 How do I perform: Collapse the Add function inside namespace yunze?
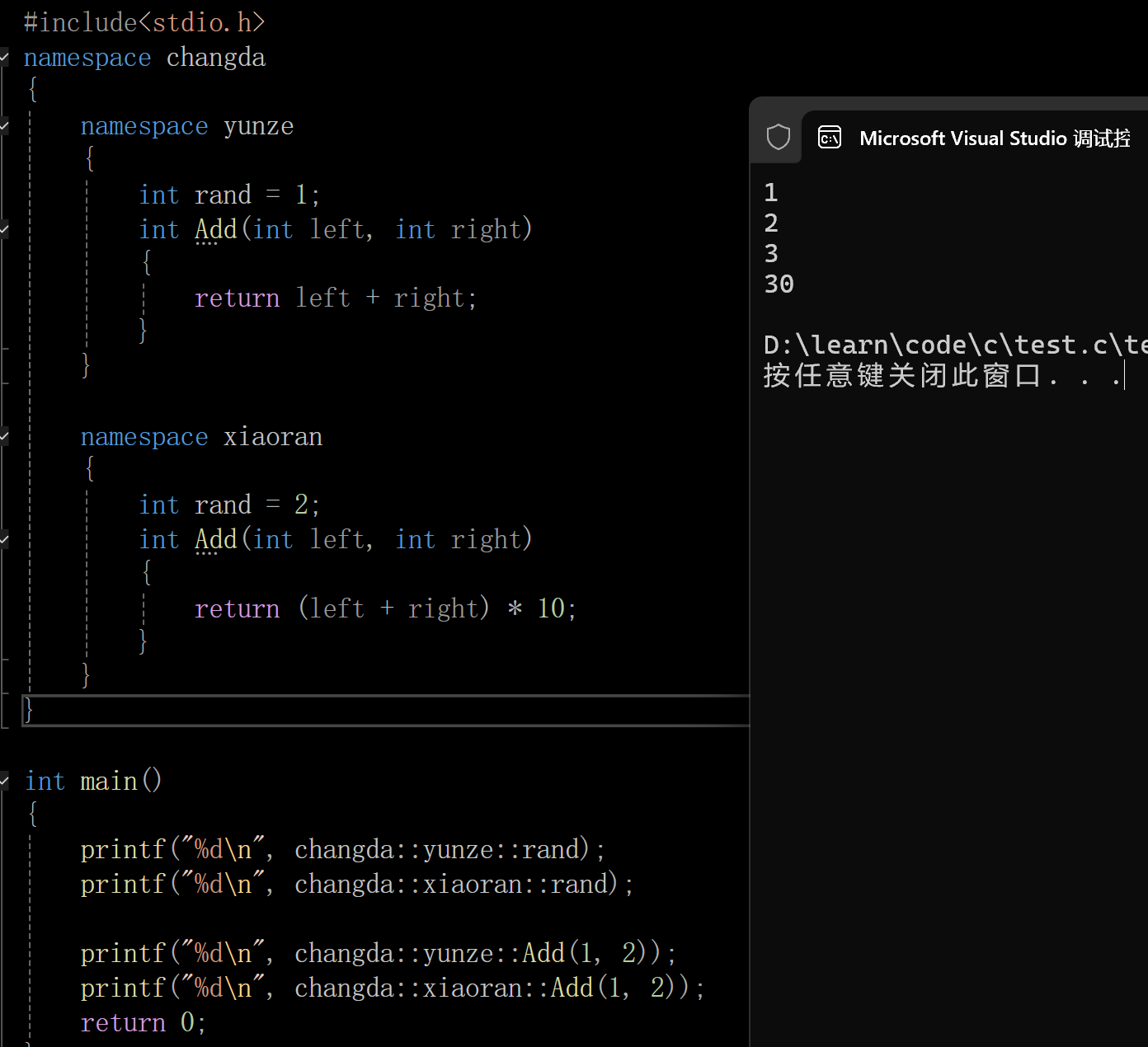point(4,229)
